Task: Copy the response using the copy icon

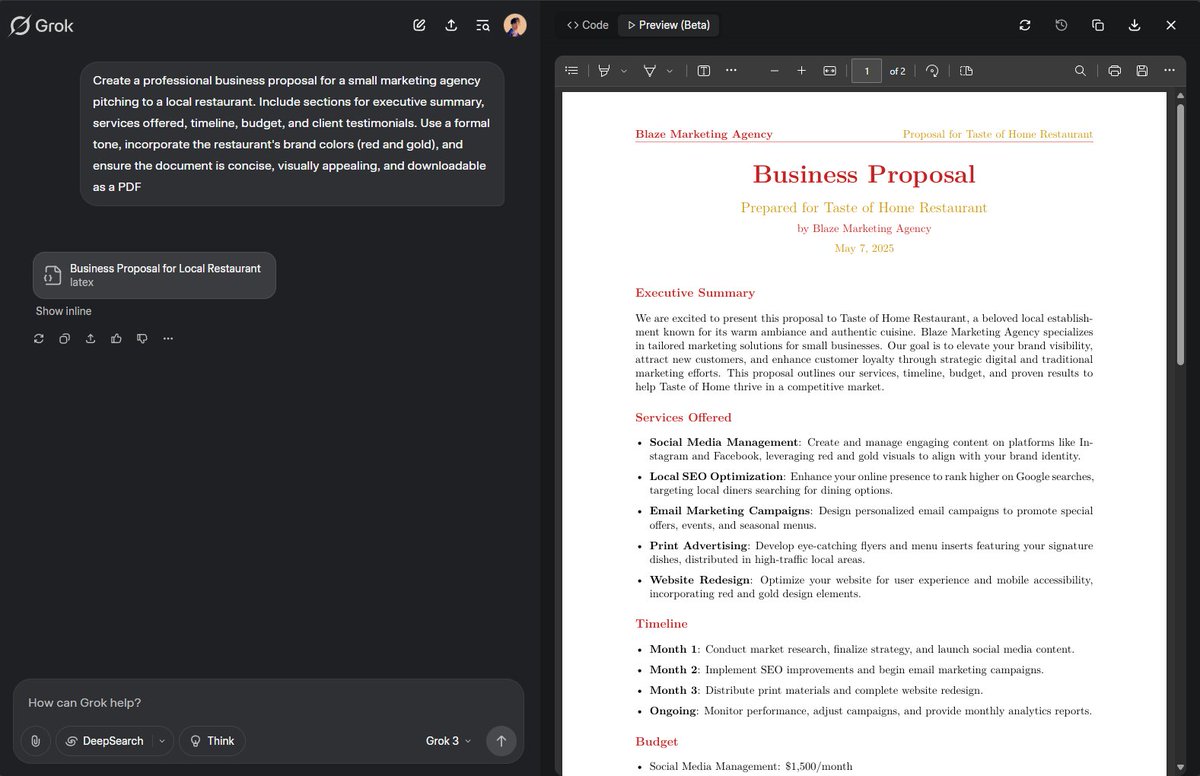Action: coord(65,339)
